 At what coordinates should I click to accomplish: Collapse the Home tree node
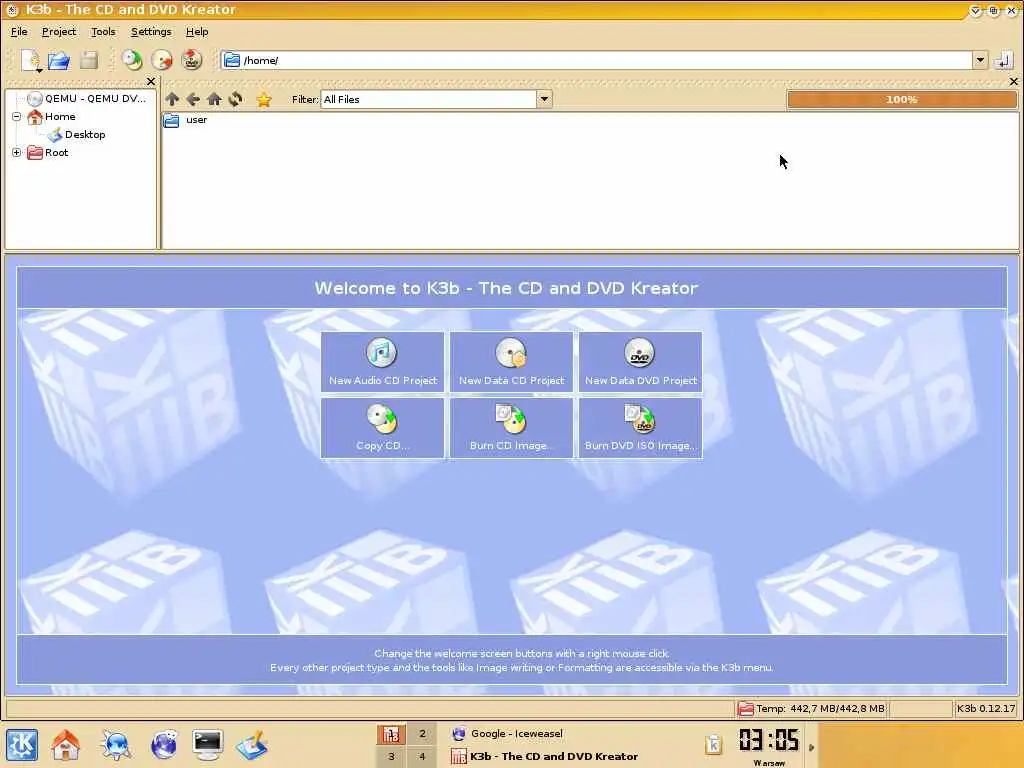[x=17, y=117]
